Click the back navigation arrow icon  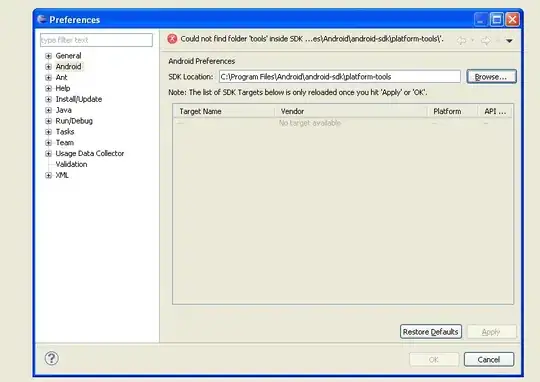point(461,41)
